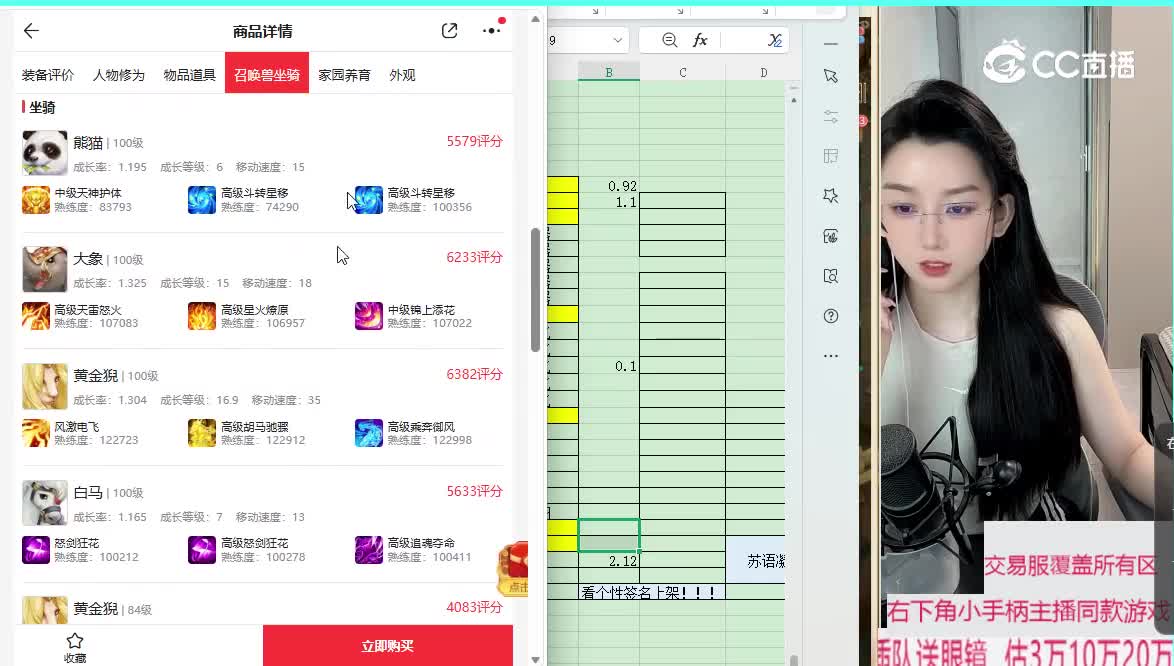This screenshot has width=1174, height=666.
Task: Select 高级天雷怒火 skill icon
Action: pyautogui.click(x=36, y=316)
